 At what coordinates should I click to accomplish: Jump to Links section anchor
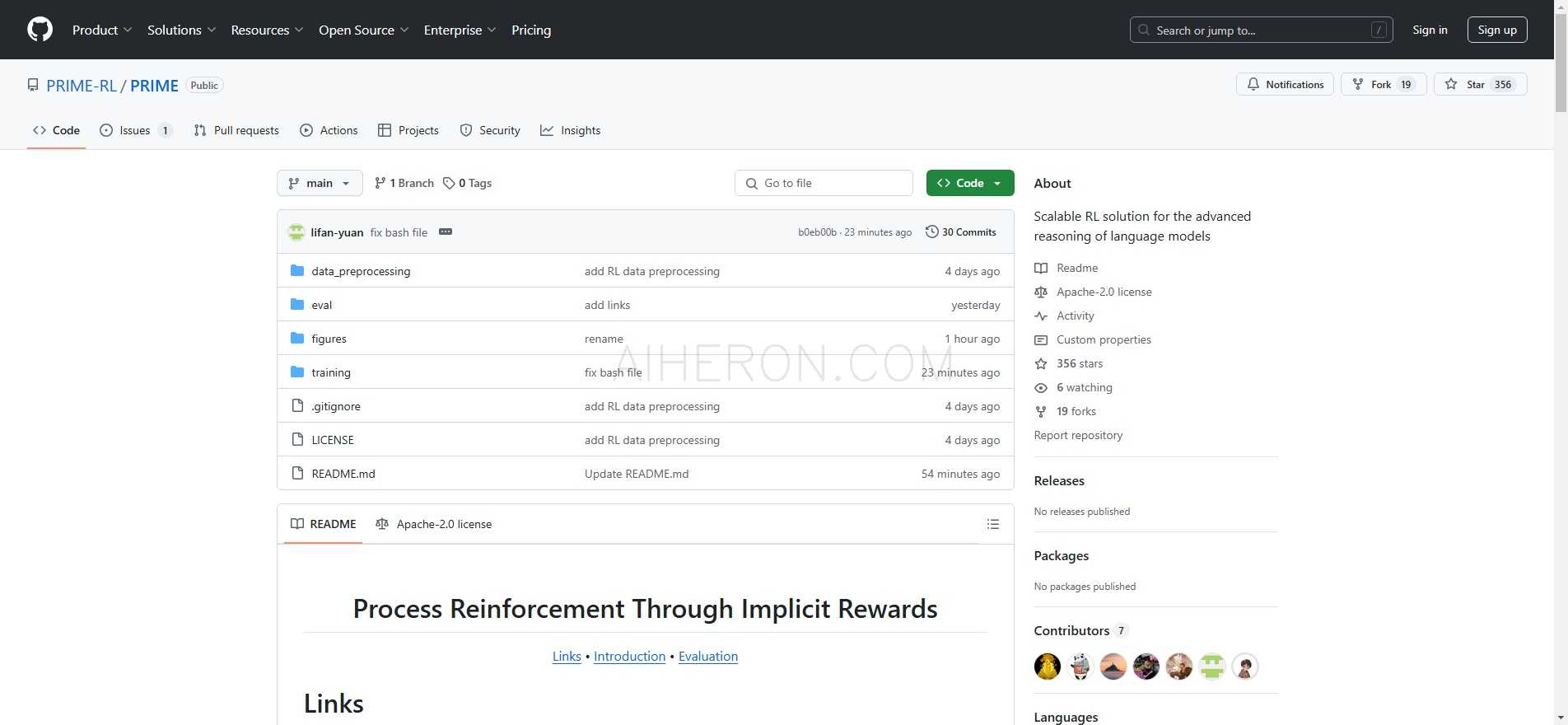tap(567, 656)
